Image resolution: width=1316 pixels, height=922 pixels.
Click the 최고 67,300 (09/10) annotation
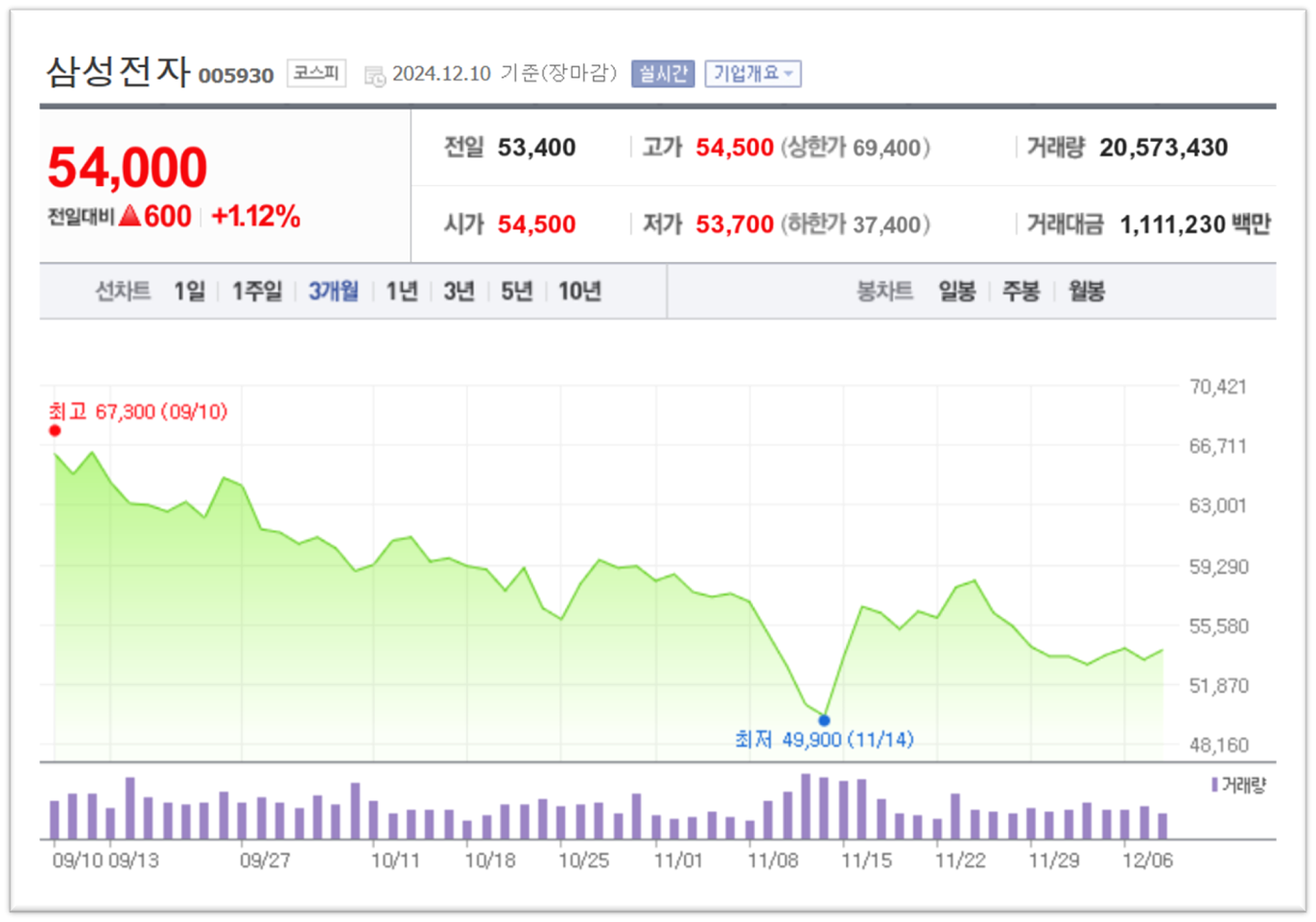coord(138,412)
